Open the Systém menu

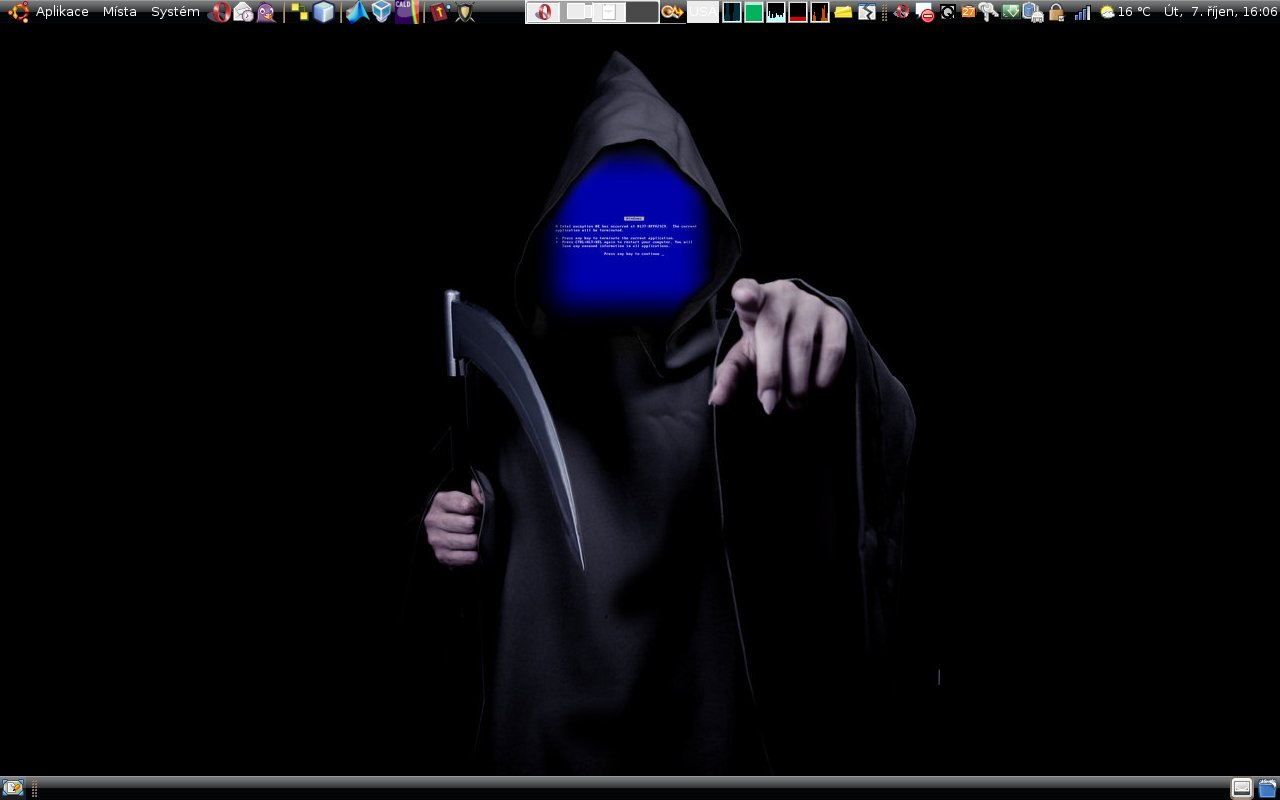coord(175,12)
